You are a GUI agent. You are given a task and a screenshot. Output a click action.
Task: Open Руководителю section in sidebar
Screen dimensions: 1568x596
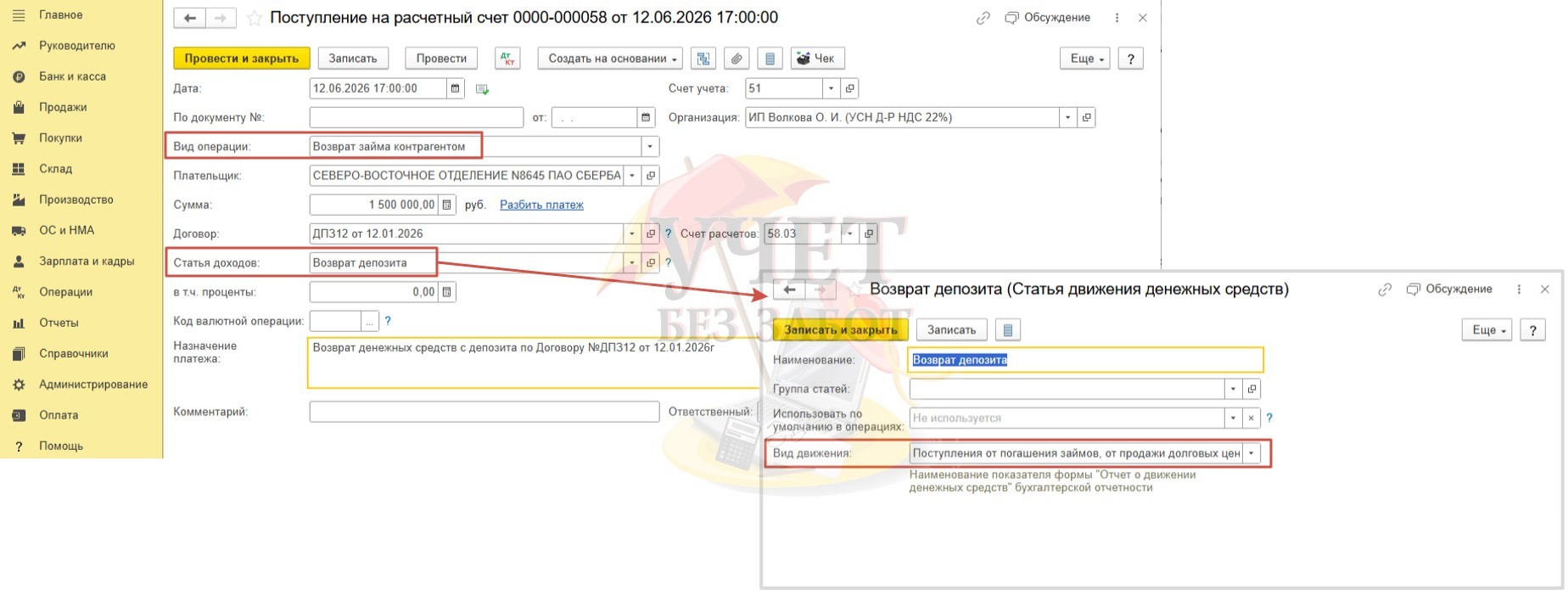[x=76, y=46]
